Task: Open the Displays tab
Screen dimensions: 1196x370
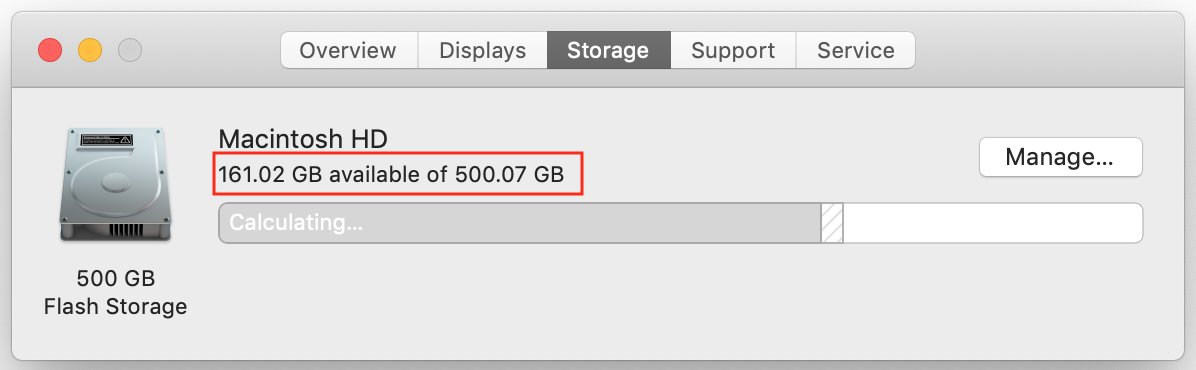Action: point(482,50)
